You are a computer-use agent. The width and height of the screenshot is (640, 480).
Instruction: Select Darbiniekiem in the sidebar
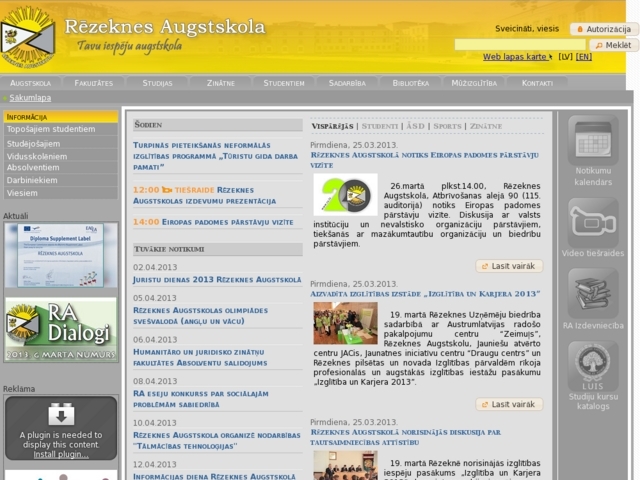tap(60, 180)
